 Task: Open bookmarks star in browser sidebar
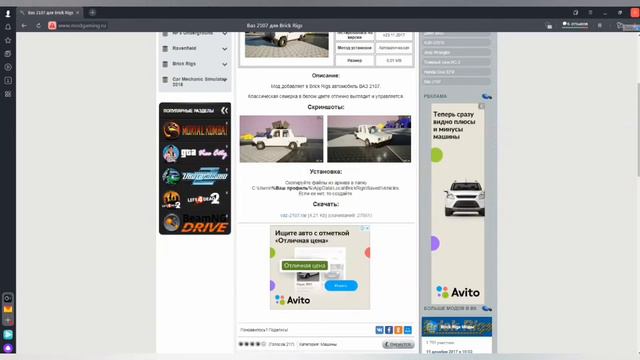pos(8,40)
